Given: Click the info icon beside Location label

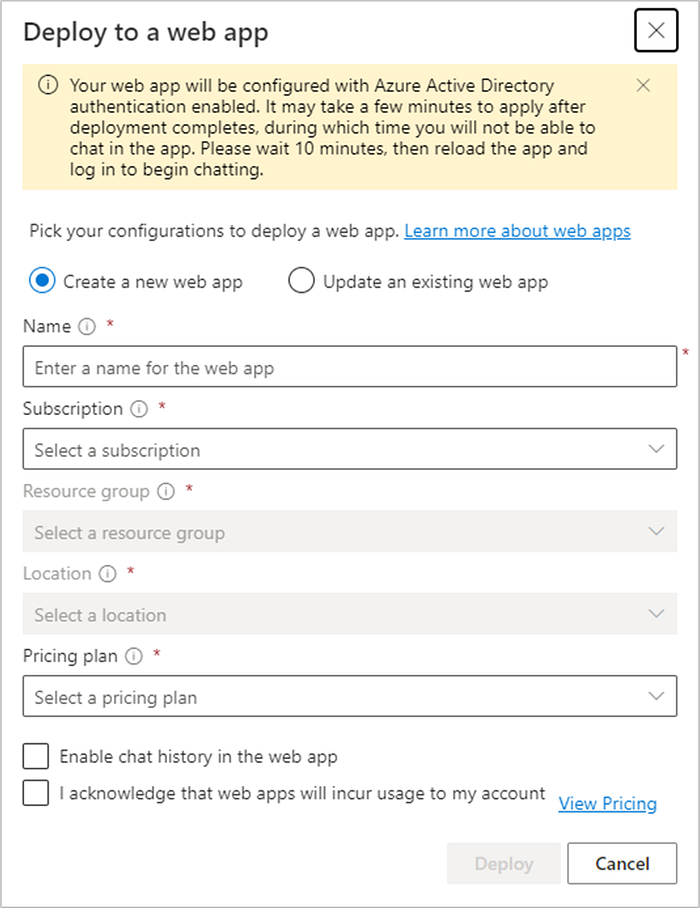Looking at the screenshot, I should 108,574.
